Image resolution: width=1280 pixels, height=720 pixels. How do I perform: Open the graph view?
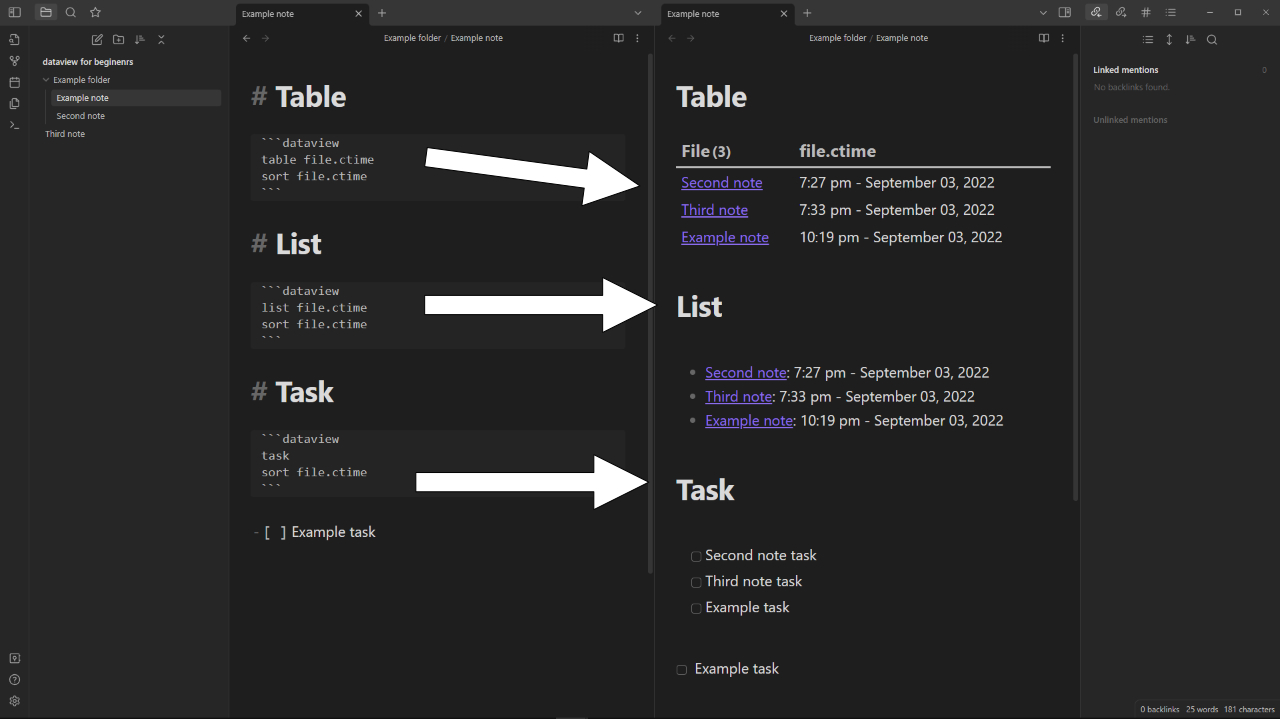pyautogui.click(x=13, y=60)
